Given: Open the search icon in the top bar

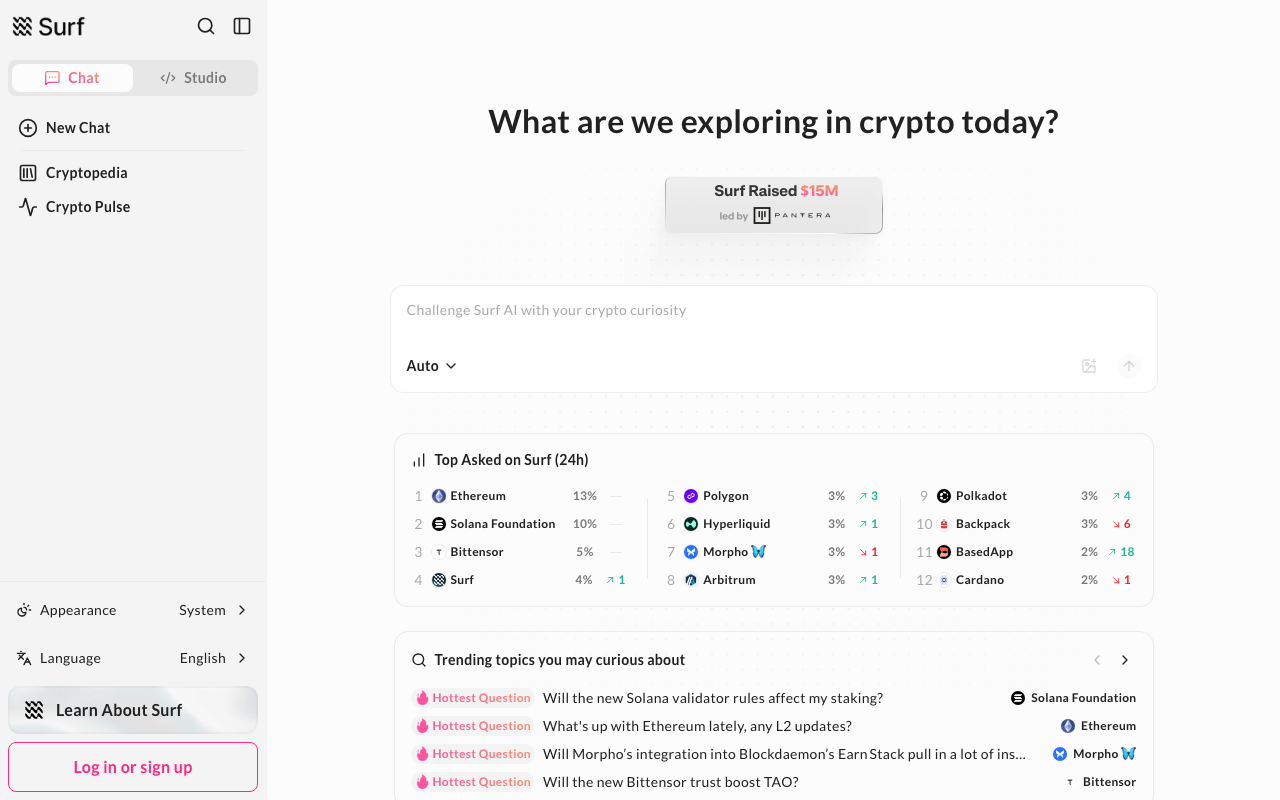Looking at the screenshot, I should (x=205, y=26).
